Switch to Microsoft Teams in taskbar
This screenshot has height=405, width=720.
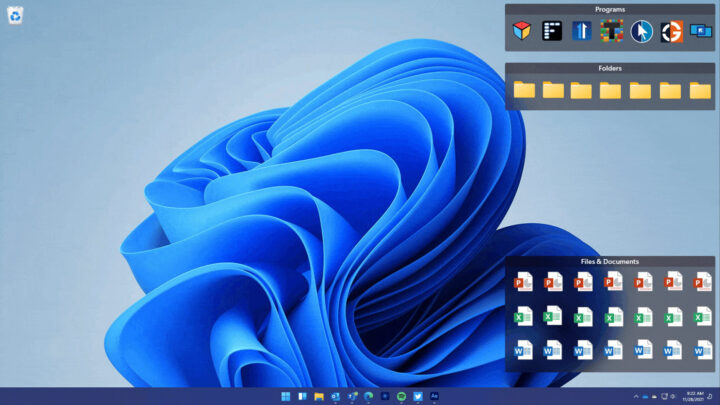[352, 396]
